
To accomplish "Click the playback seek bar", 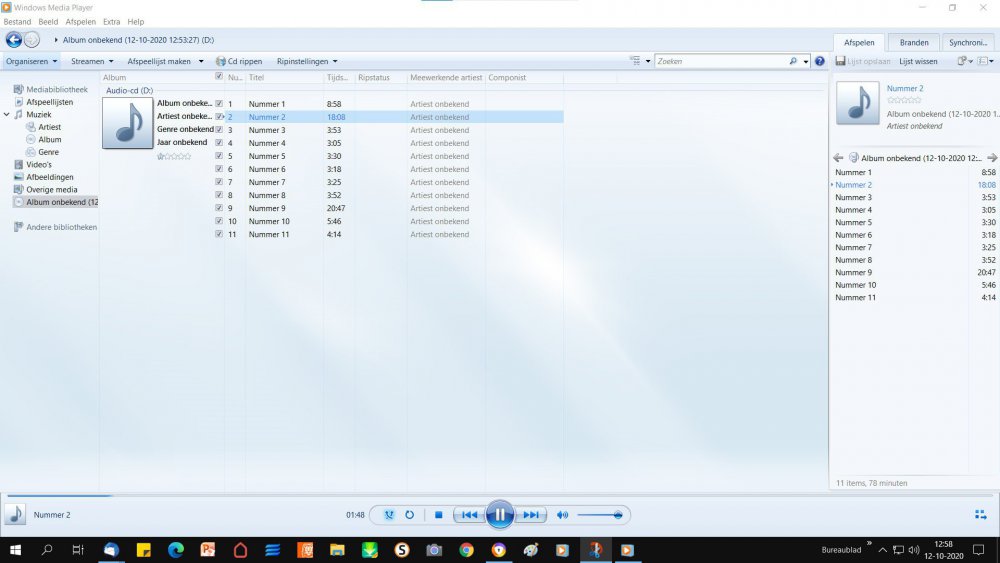I will tap(499, 495).
